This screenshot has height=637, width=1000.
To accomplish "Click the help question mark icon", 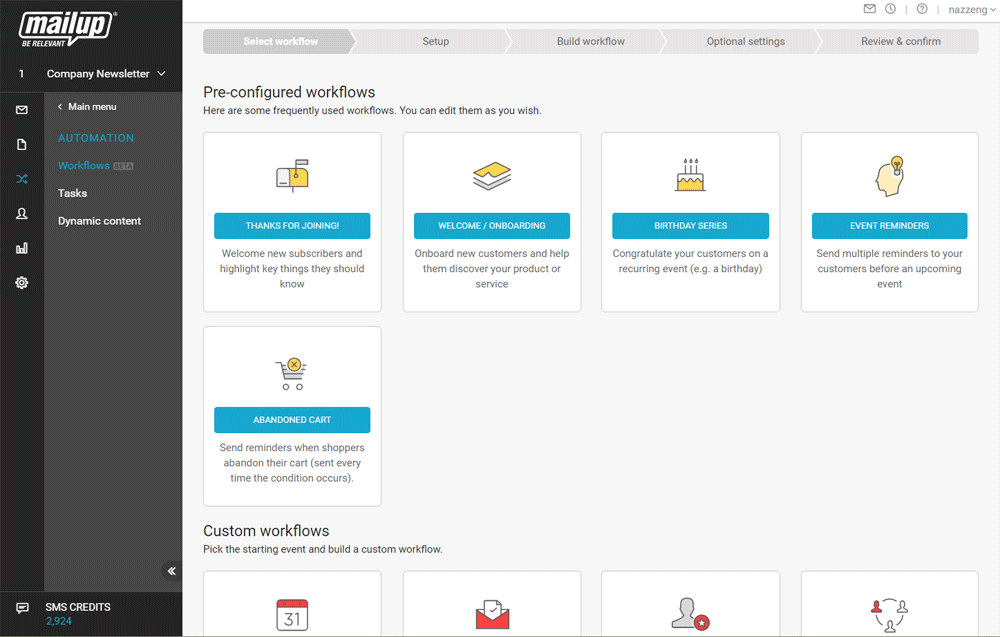I will [922, 9].
